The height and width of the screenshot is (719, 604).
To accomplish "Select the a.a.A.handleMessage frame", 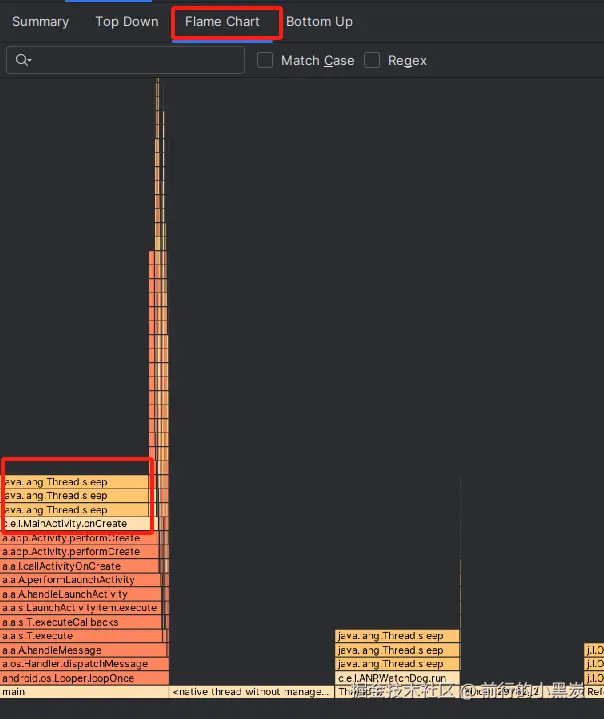I will coord(83,650).
